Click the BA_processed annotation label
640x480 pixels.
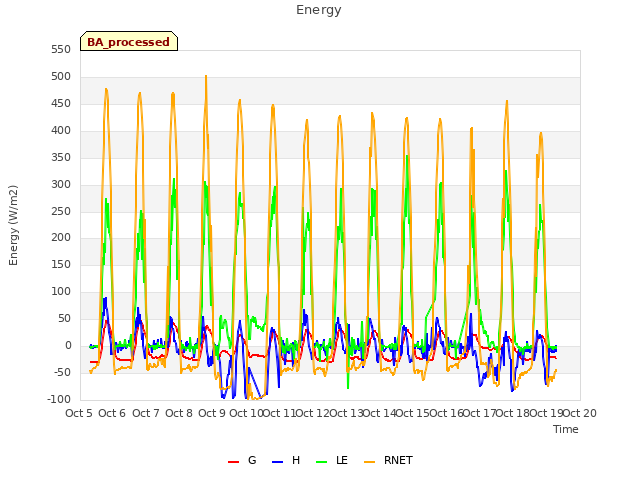point(129,41)
